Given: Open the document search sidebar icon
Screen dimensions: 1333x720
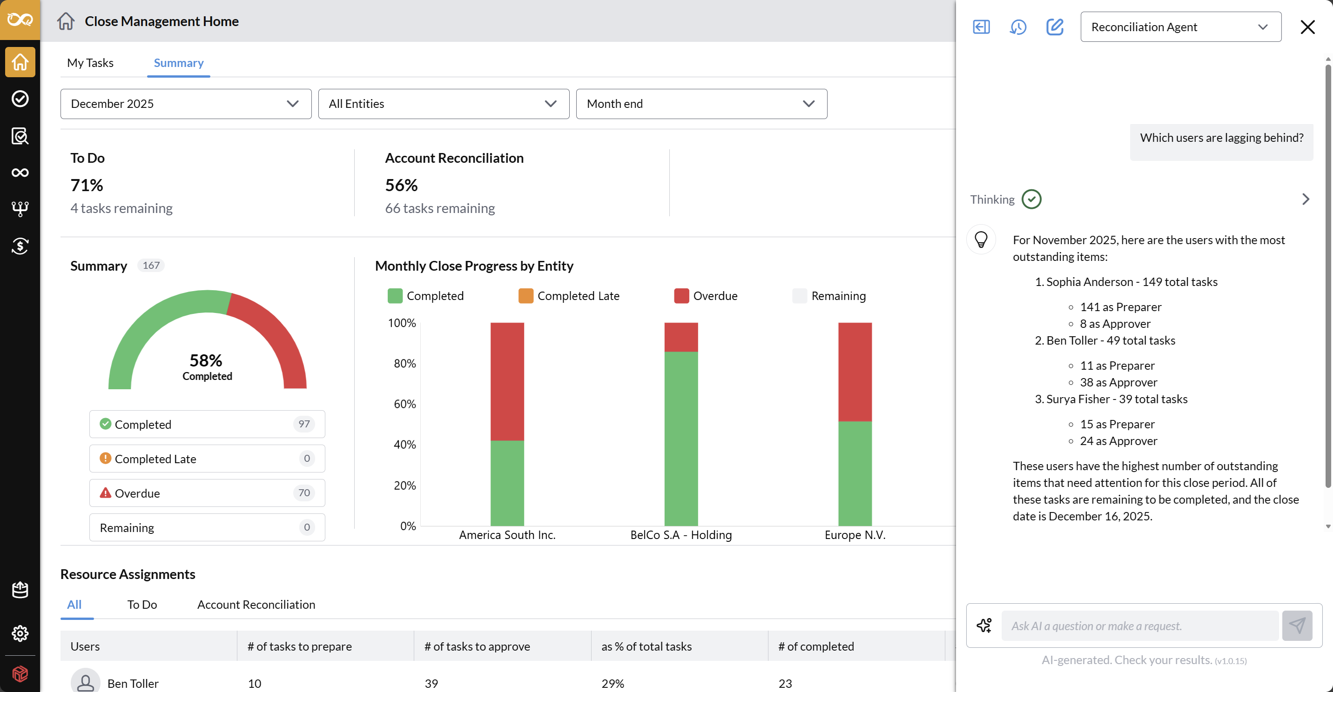Looking at the screenshot, I should [20, 136].
